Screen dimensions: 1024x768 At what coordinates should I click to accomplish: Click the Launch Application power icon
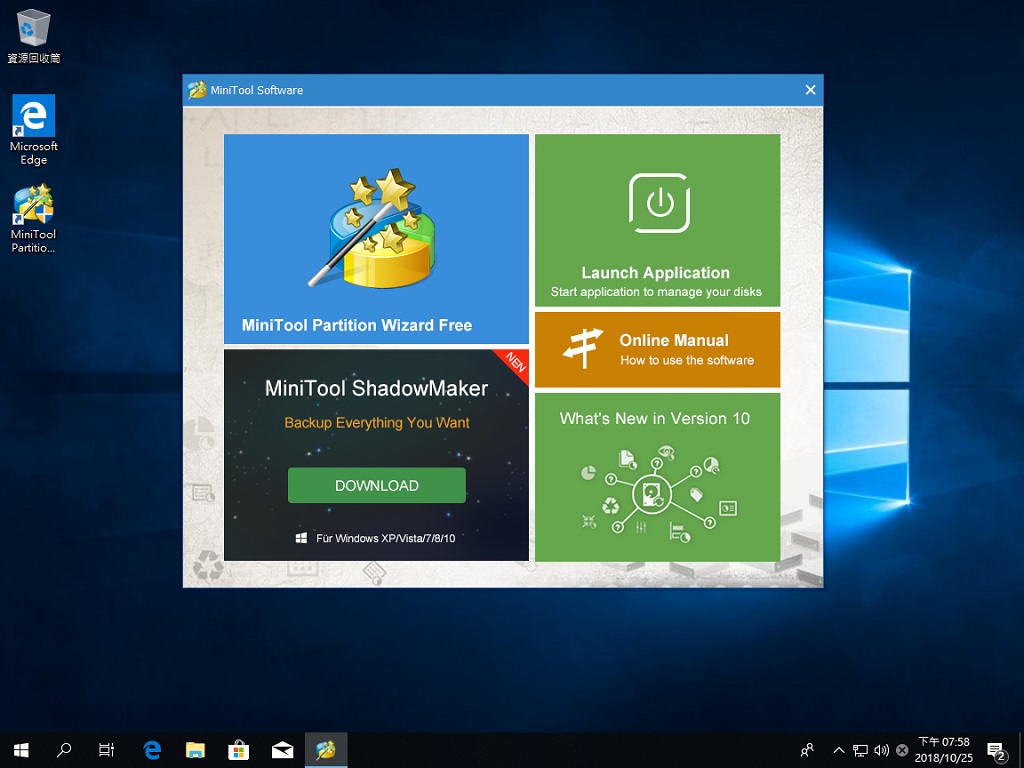[659, 203]
